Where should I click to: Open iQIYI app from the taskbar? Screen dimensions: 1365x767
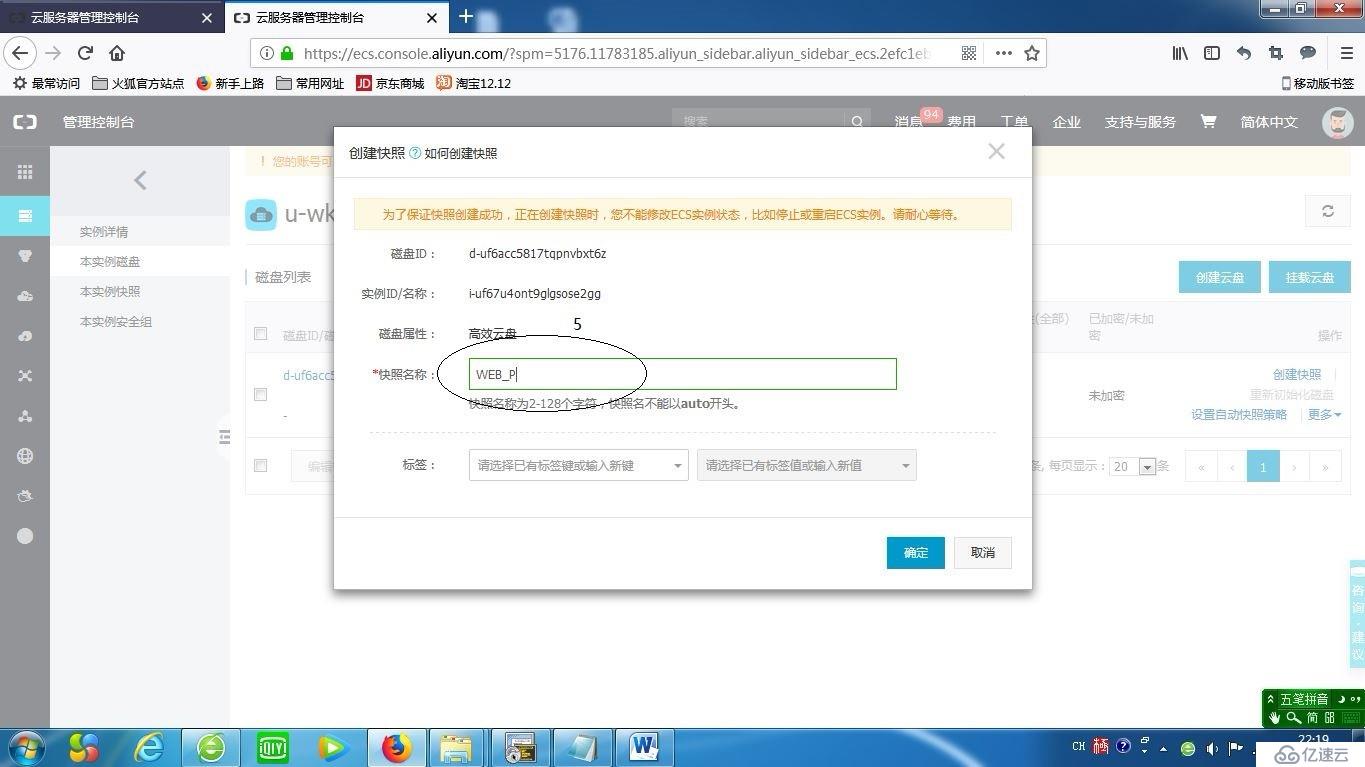(272, 748)
